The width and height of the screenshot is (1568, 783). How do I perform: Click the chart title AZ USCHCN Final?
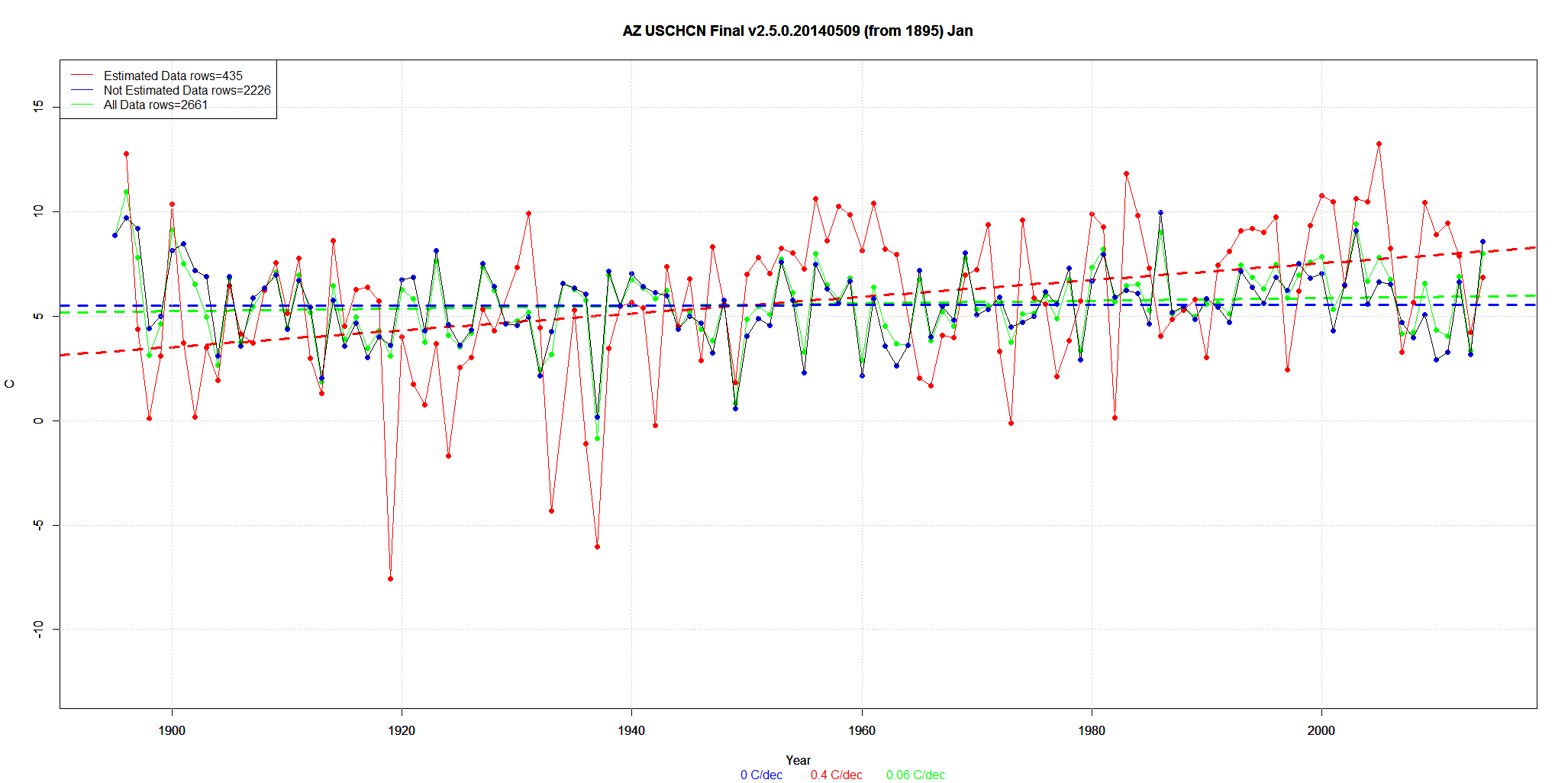(797, 31)
